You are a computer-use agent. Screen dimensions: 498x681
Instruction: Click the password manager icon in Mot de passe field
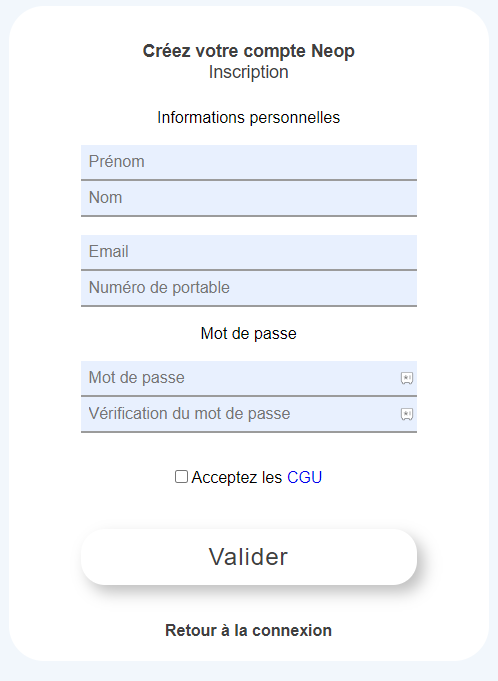pos(406,378)
